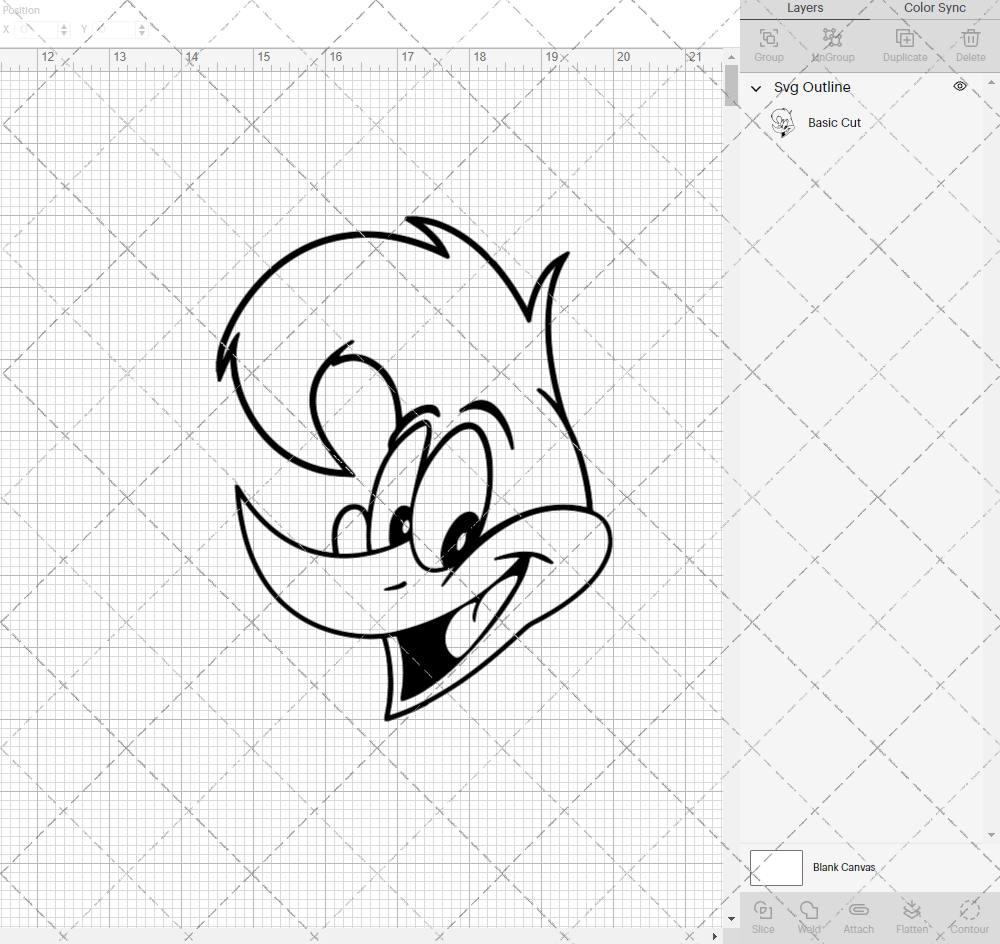Click the UnGroup icon
This screenshot has height=944, width=1000.
pos(832,44)
